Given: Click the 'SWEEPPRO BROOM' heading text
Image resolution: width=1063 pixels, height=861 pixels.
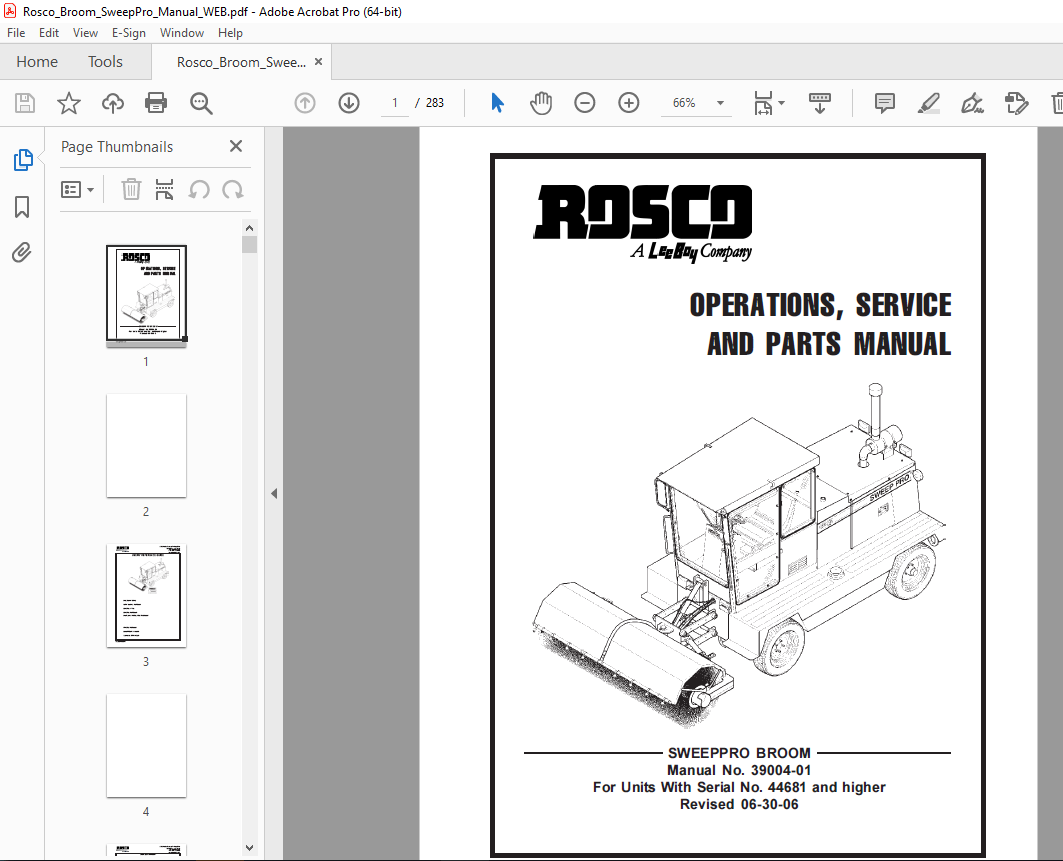Looking at the screenshot, I should tap(739, 753).
